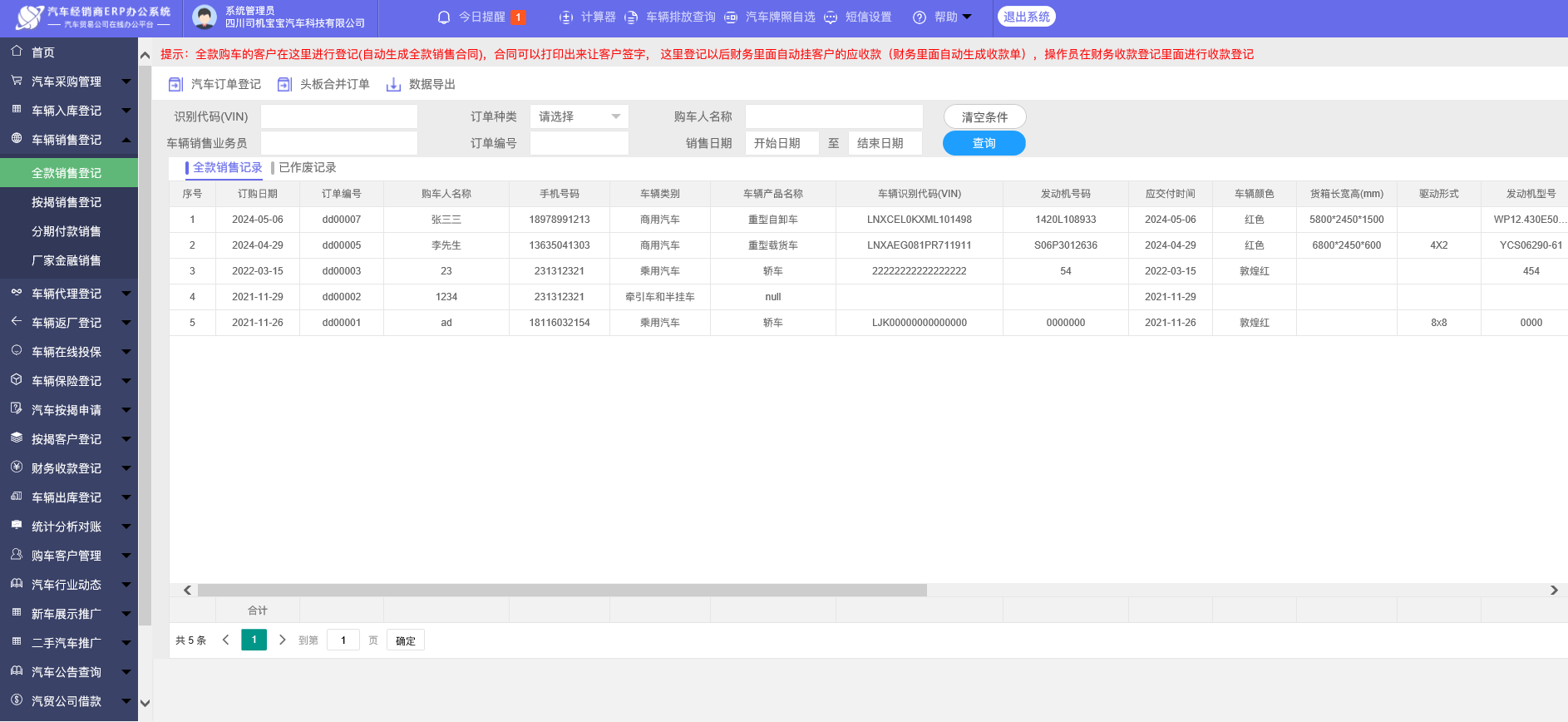
Task: Click the edit icon for 汽车按揭申请
Action: [x=17, y=409]
